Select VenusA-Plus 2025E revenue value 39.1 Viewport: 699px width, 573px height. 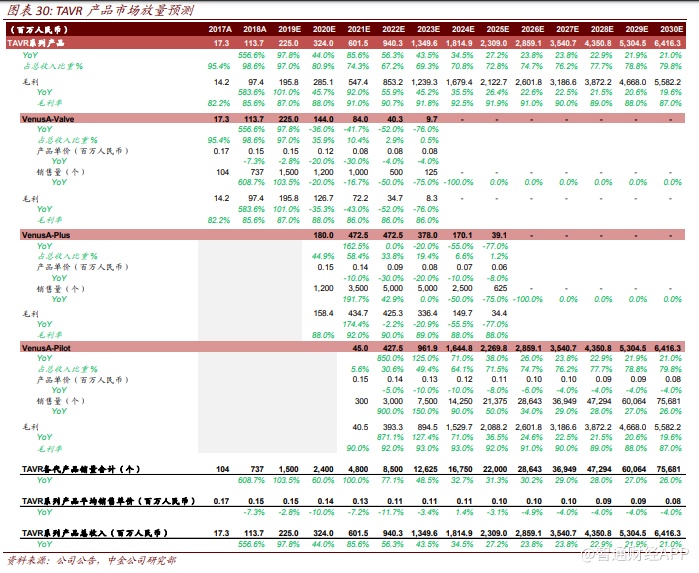(x=499, y=235)
